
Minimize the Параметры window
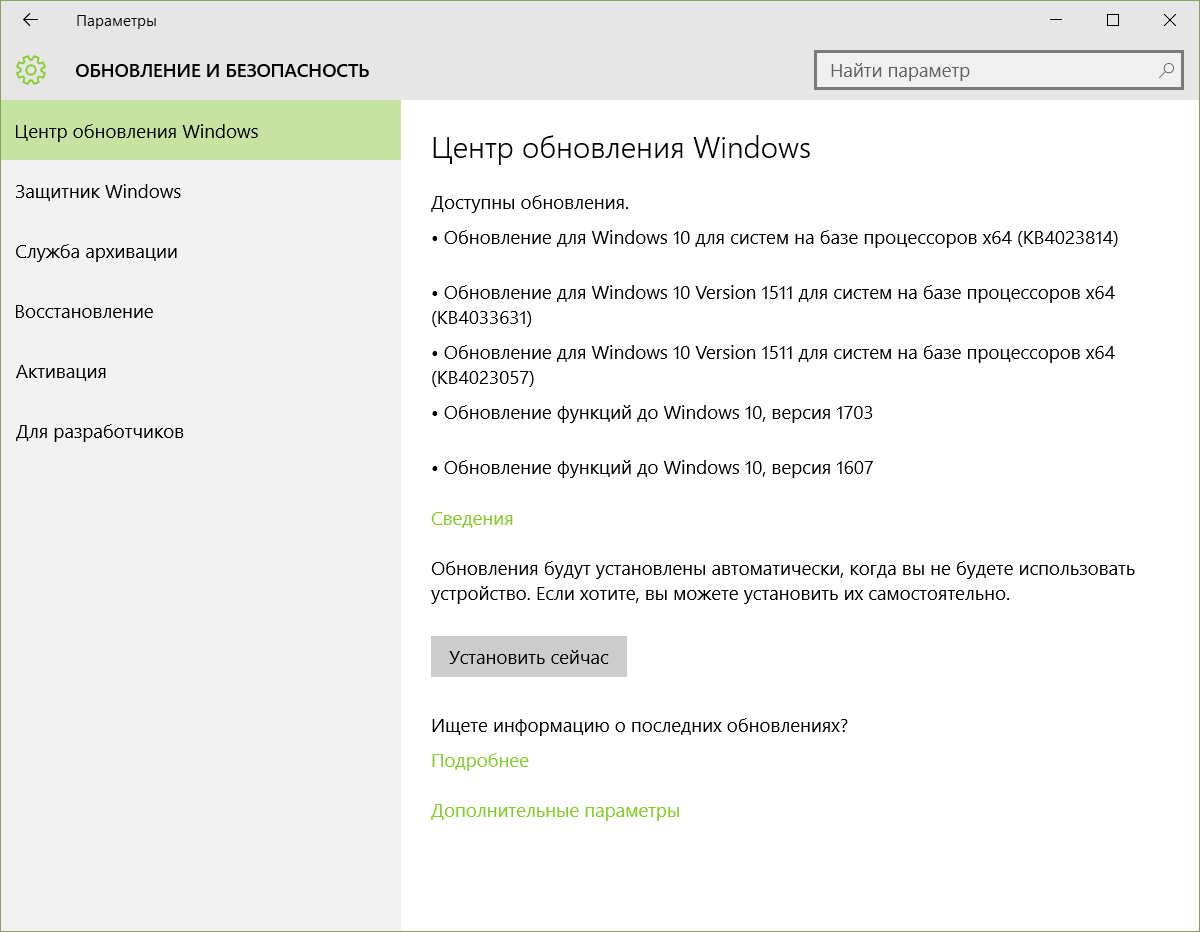coord(1057,20)
